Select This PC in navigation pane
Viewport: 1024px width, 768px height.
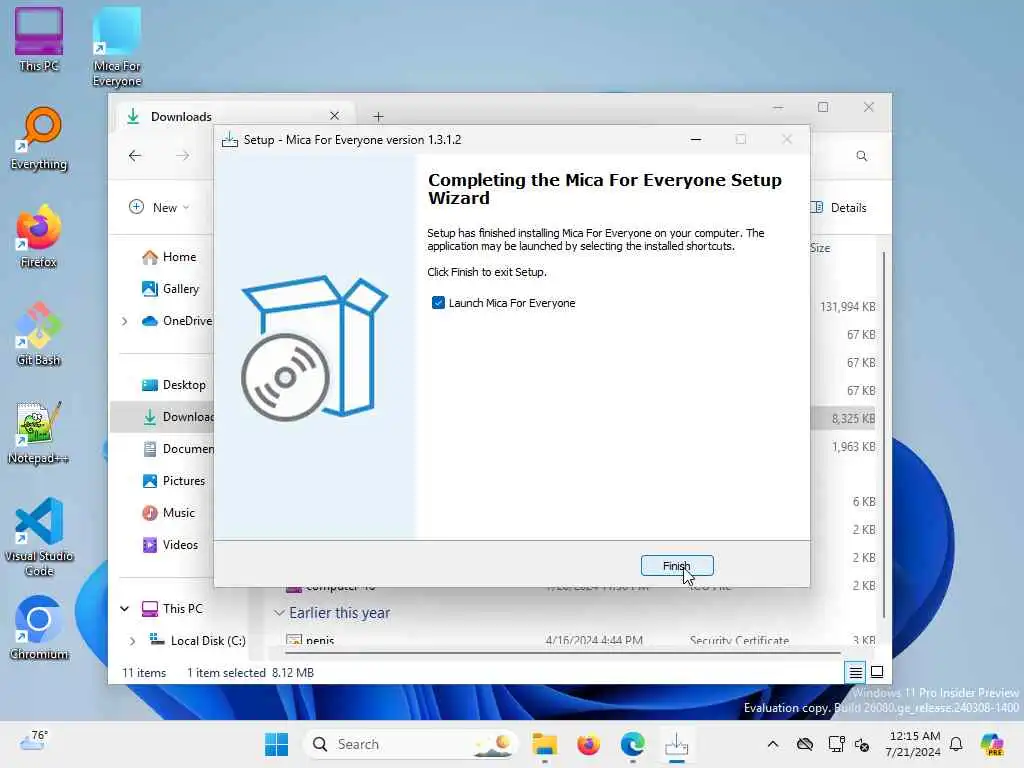(173, 609)
